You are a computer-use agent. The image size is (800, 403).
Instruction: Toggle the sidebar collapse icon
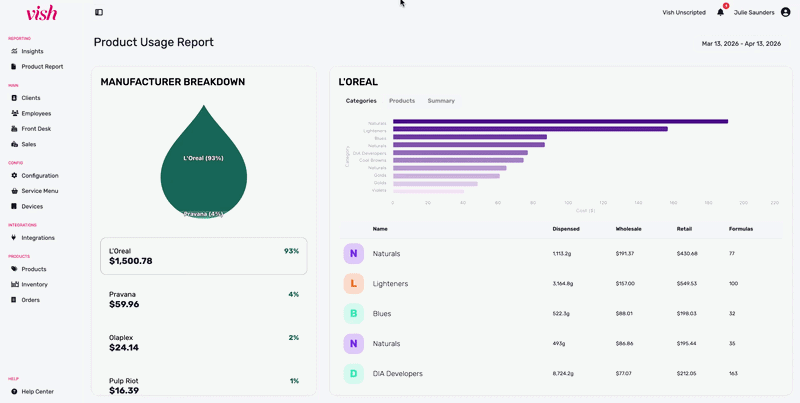(x=99, y=12)
